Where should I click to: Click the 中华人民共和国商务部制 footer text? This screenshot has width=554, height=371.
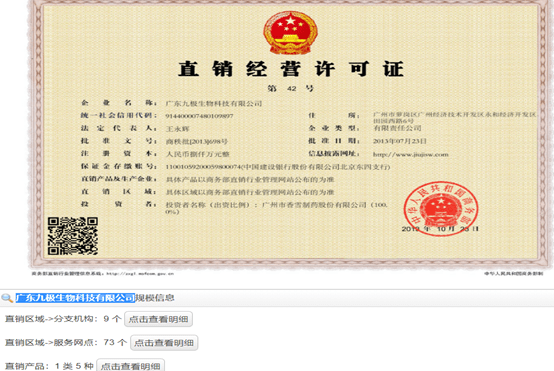click(x=513, y=273)
